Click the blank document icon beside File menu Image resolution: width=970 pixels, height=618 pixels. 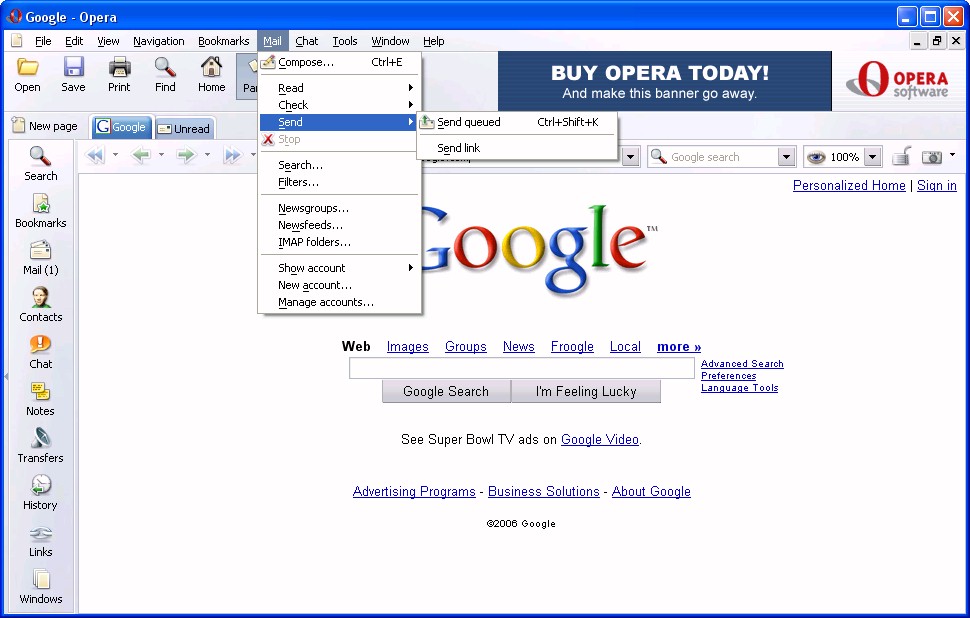(x=17, y=41)
